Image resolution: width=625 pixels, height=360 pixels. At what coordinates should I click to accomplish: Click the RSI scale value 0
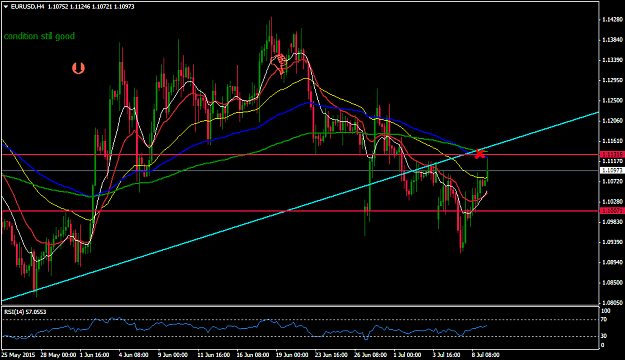click(603, 345)
